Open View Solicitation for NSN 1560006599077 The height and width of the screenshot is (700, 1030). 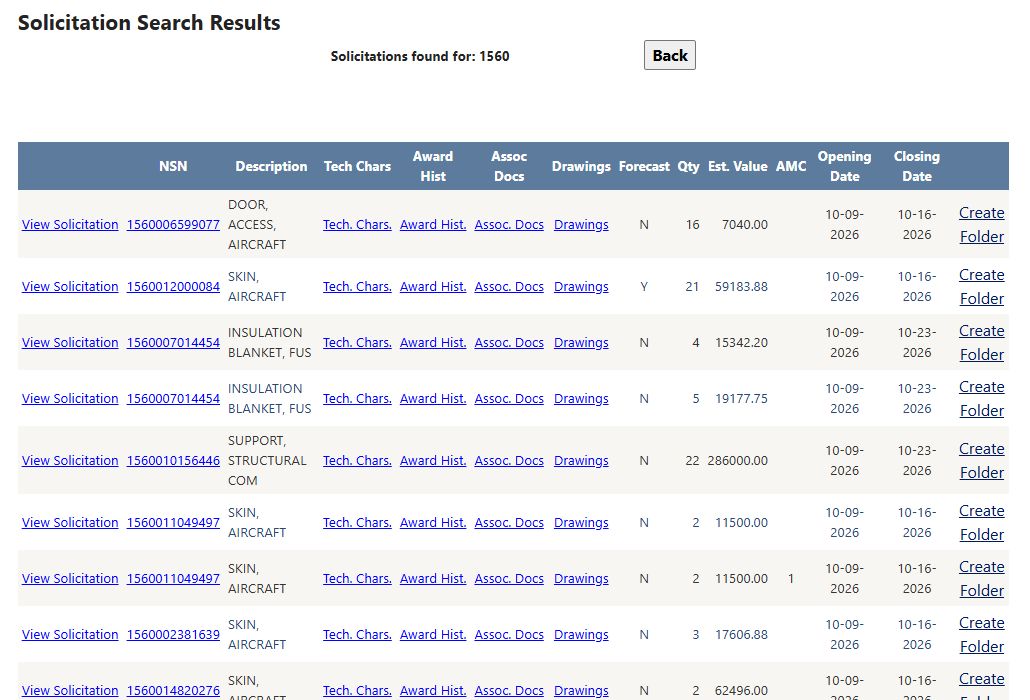click(70, 225)
